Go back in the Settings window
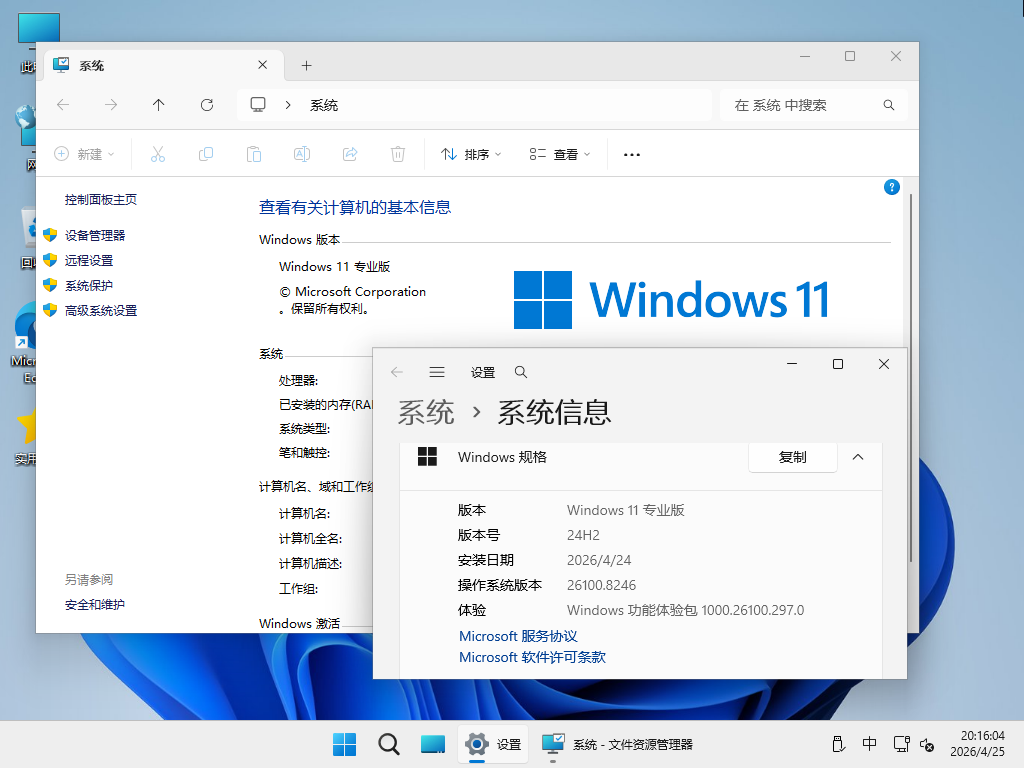1024x768 pixels. coord(396,372)
